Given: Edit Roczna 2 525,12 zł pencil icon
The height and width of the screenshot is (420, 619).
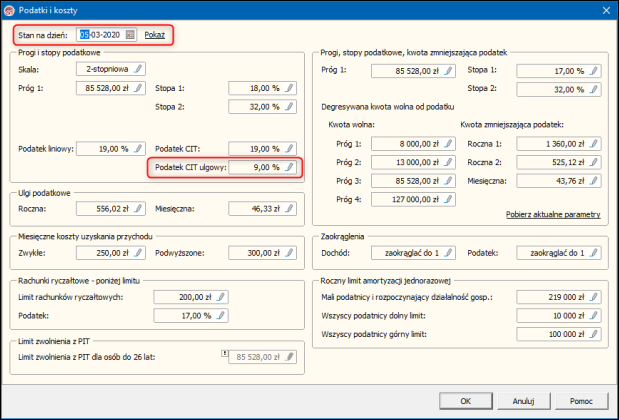Looking at the screenshot, I should tap(593, 162).
